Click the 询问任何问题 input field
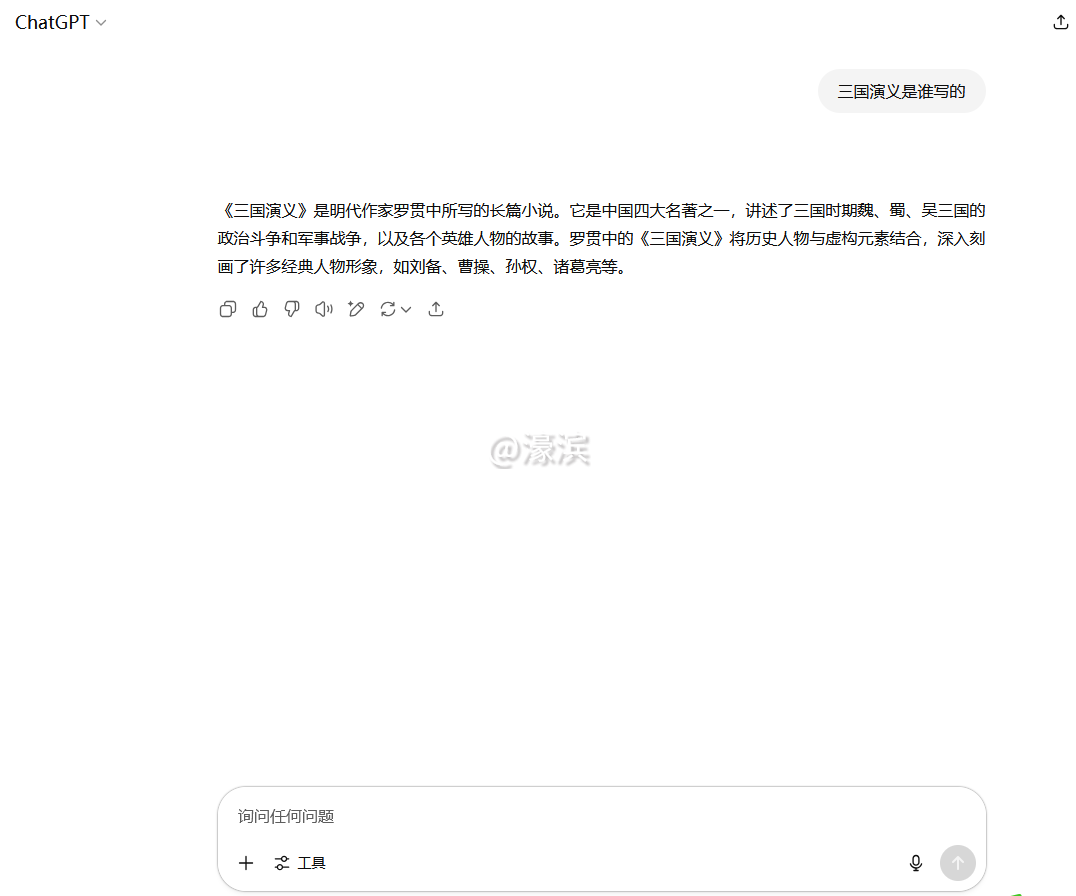 click(500, 816)
